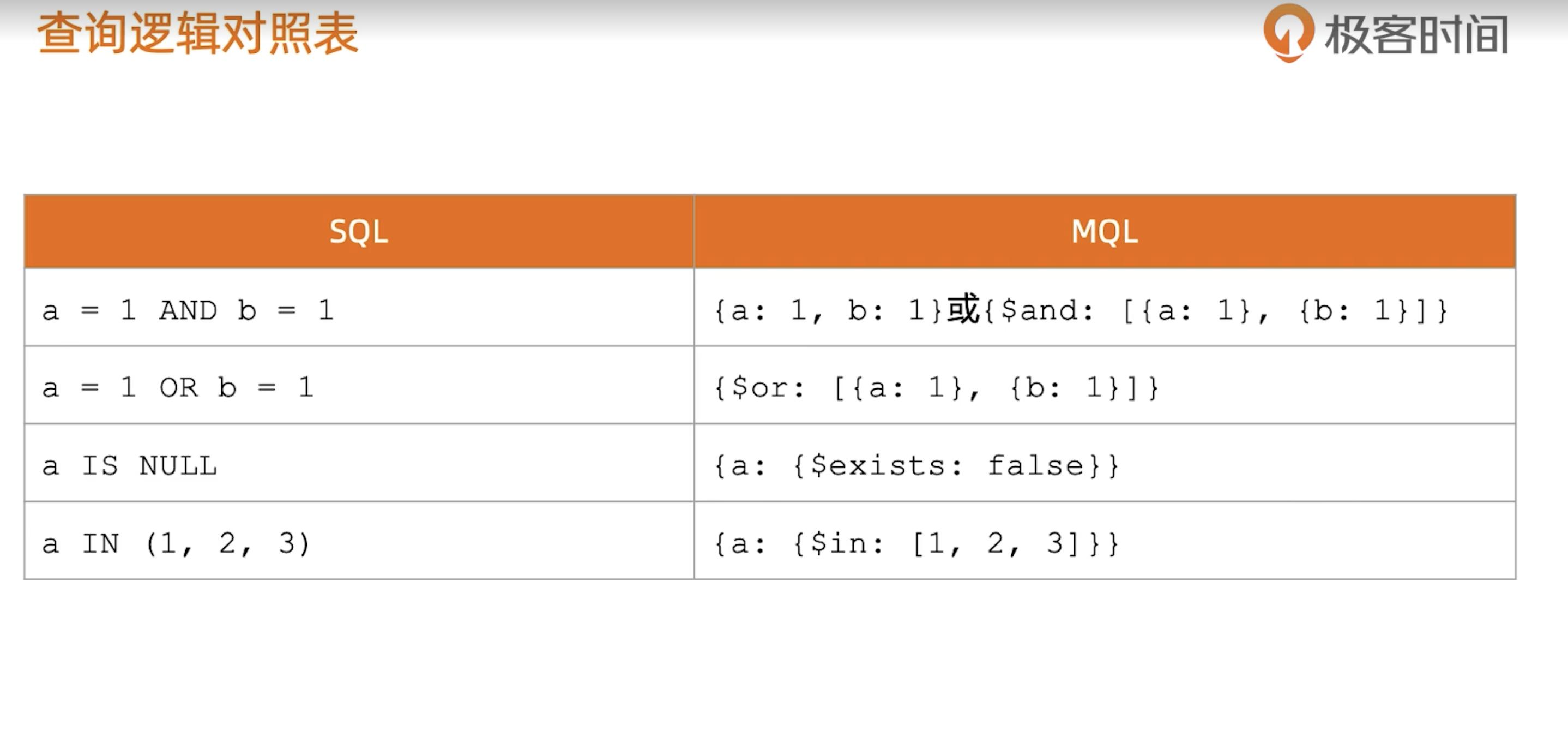The image size is (1568, 731).
Task: Click the SQL cell "a = 1 OR b = 1"
Action: pos(178,387)
